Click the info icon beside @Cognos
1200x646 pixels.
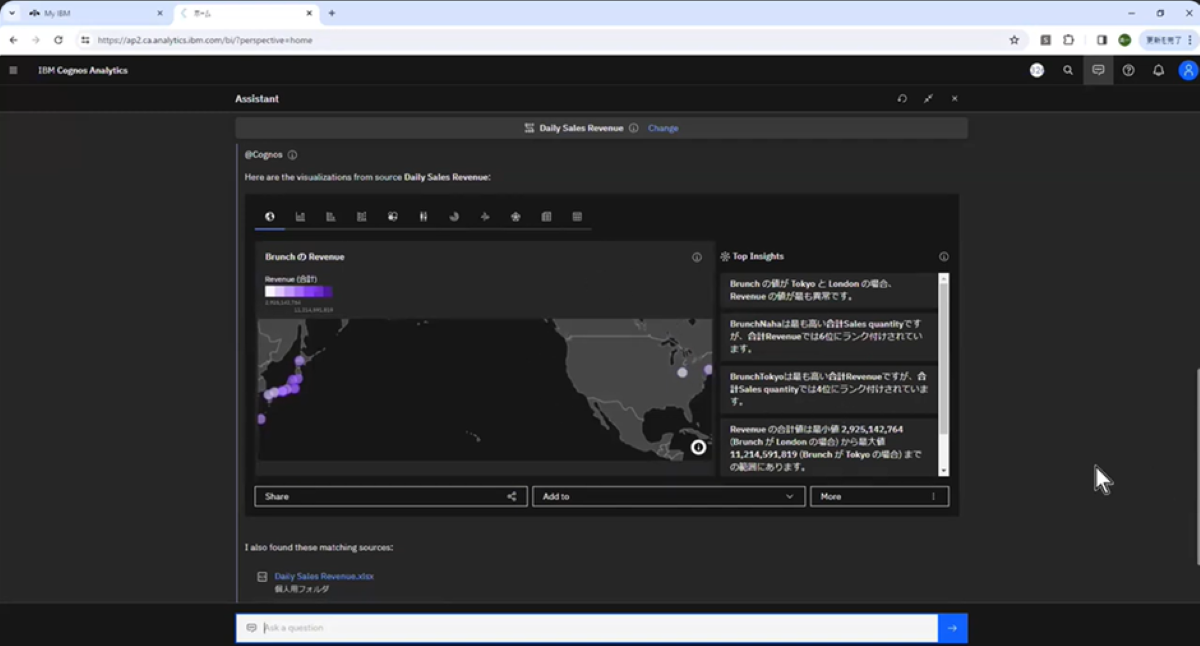click(292, 155)
